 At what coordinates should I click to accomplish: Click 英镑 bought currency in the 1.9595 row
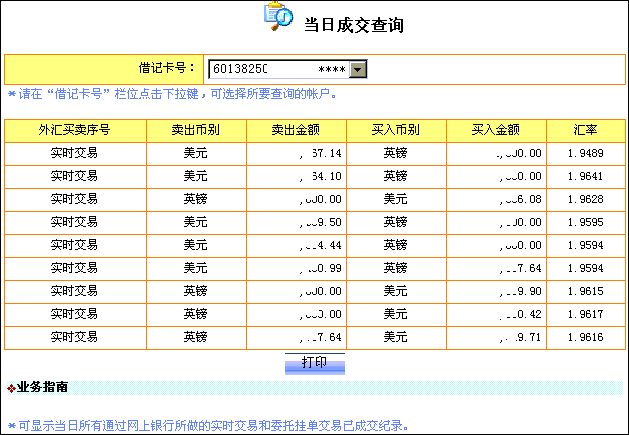tap(396, 222)
